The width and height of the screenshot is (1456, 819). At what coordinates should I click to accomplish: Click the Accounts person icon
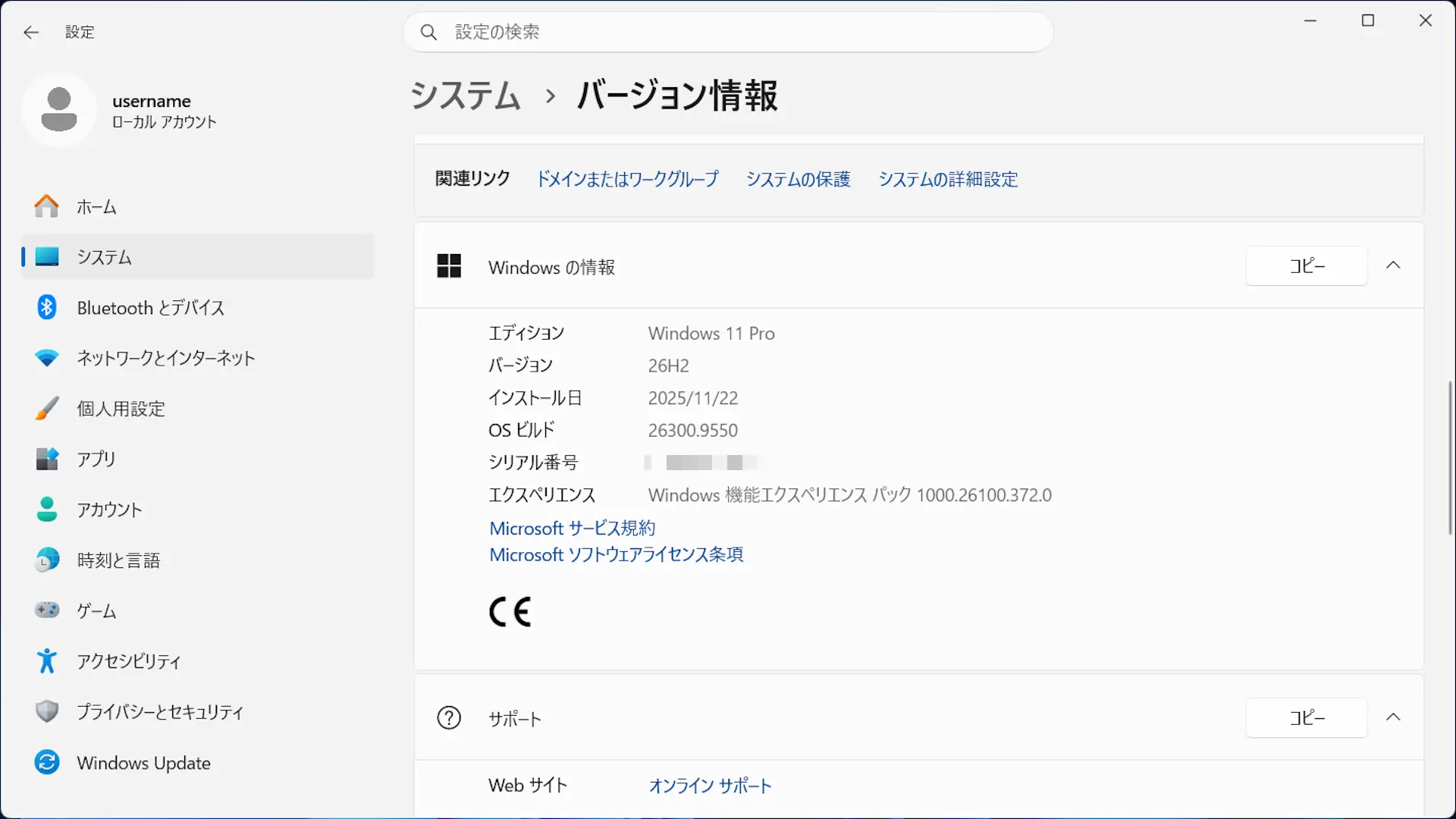(x=46, y=510)
